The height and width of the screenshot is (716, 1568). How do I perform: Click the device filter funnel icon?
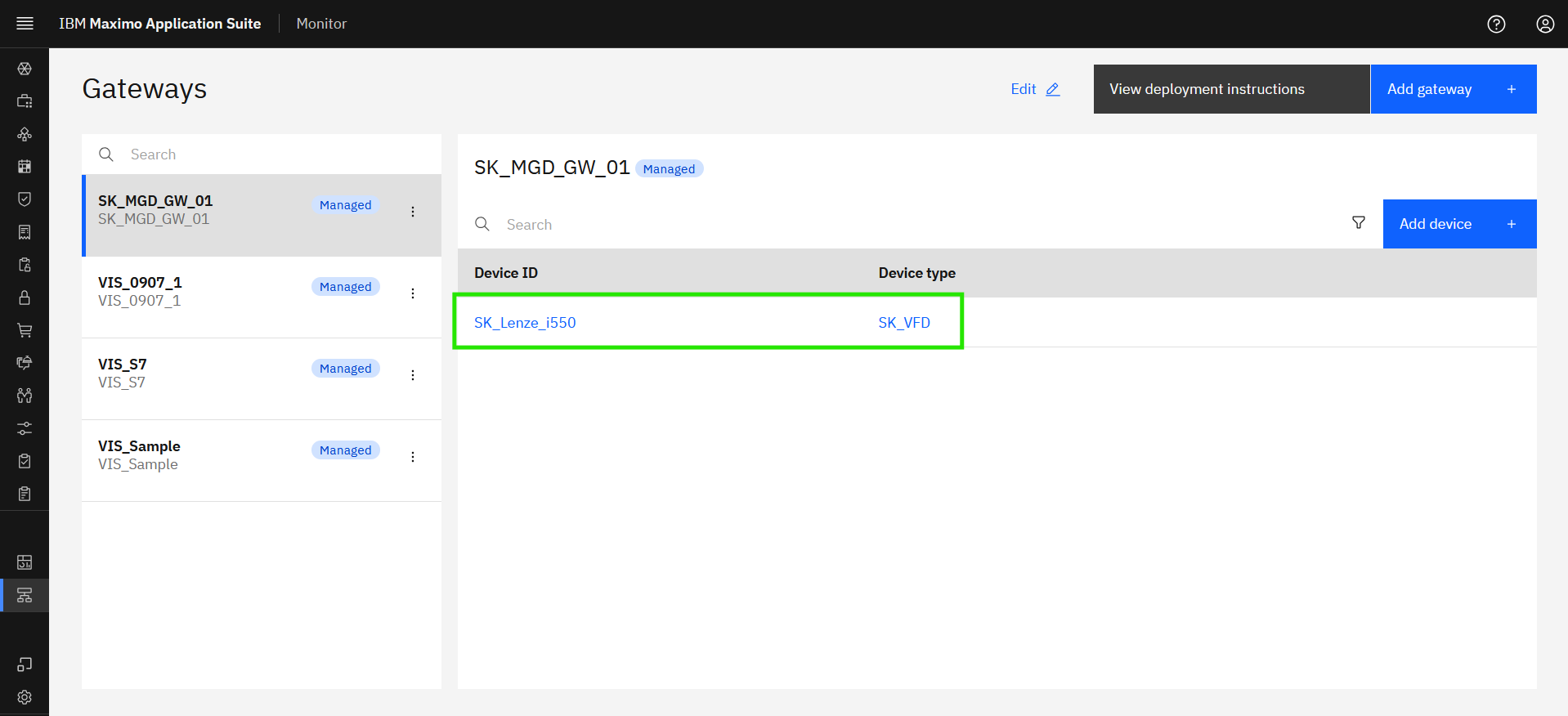1359,223
